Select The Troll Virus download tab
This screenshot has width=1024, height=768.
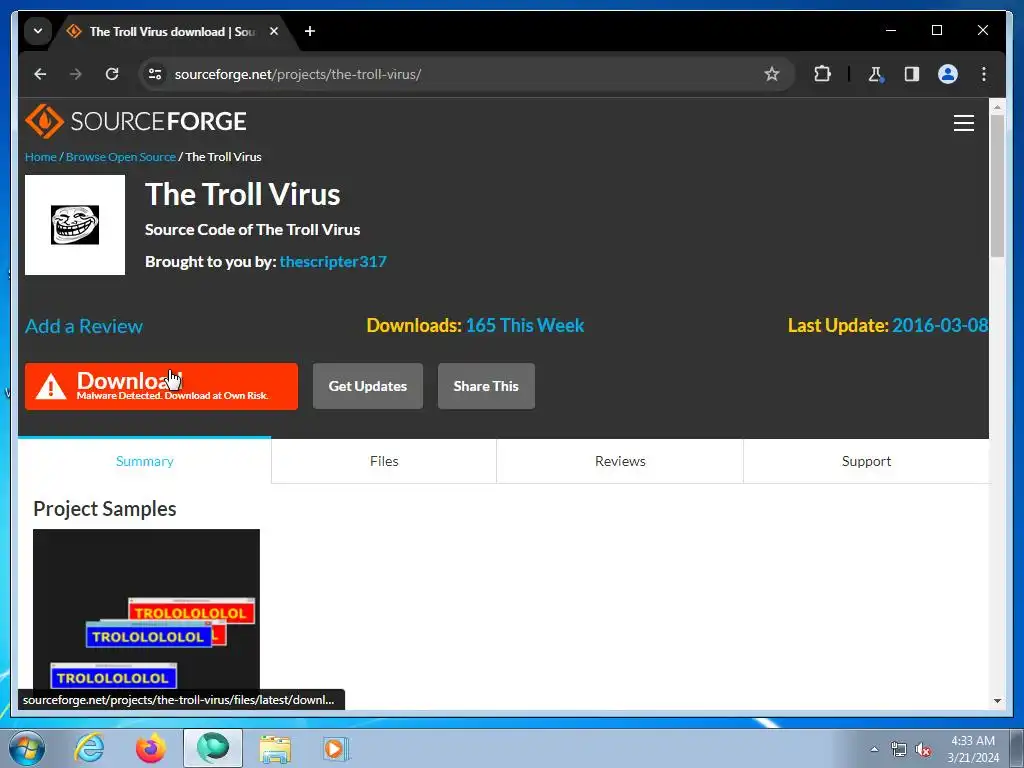pos(171,31)
